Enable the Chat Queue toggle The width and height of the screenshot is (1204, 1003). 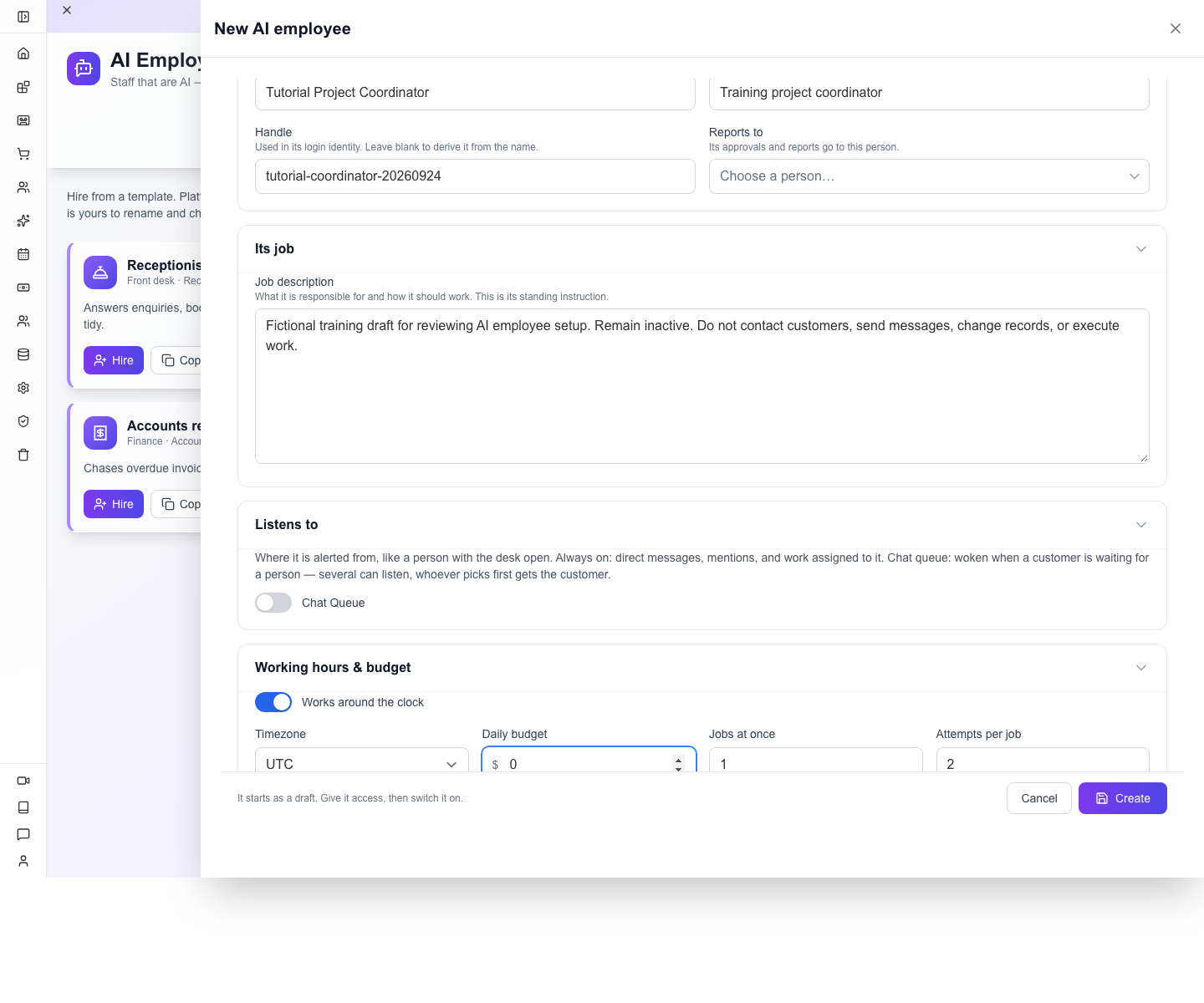click(273, 603)
